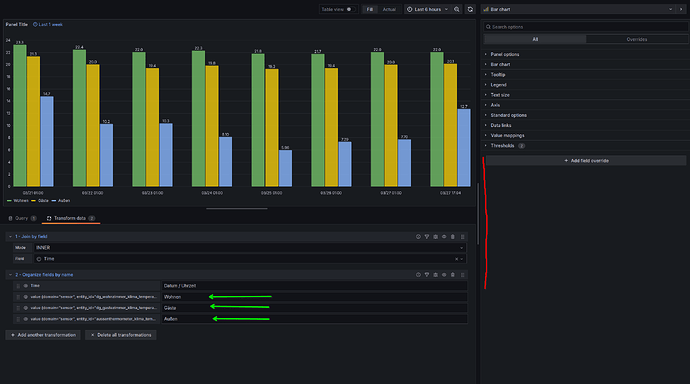Click drag handle of Join by field row
The width and height of the screenshot is (690, 384).
click(x=462, y=237)
